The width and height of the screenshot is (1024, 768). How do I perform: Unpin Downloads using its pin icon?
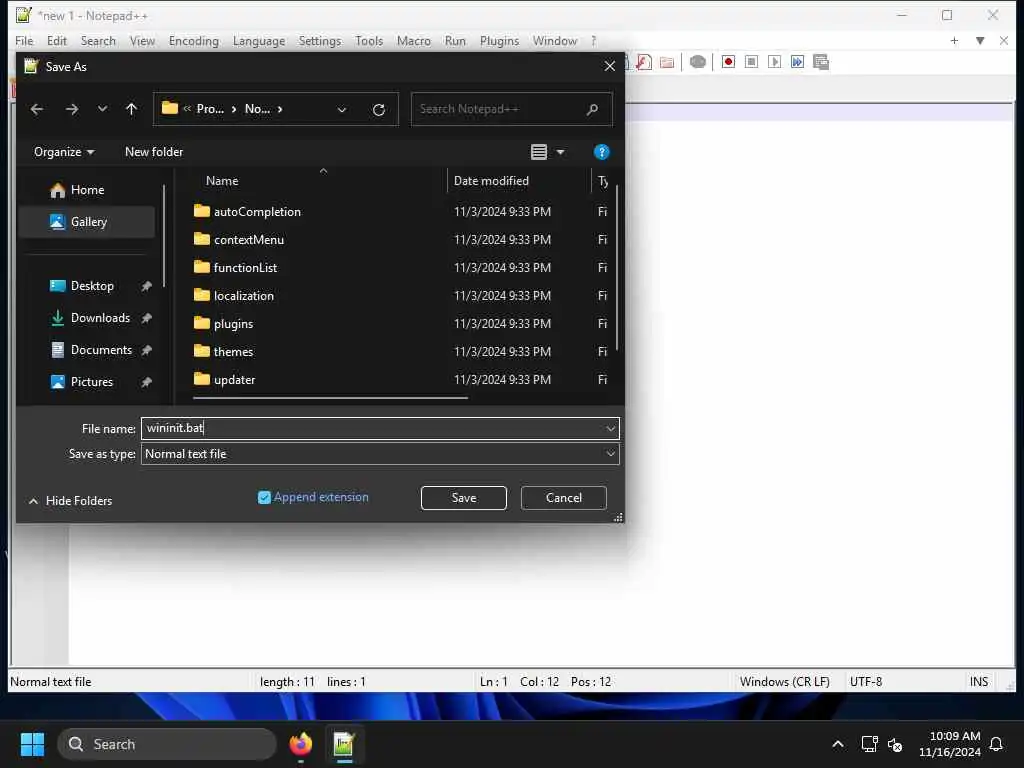(x=146, y=318)
